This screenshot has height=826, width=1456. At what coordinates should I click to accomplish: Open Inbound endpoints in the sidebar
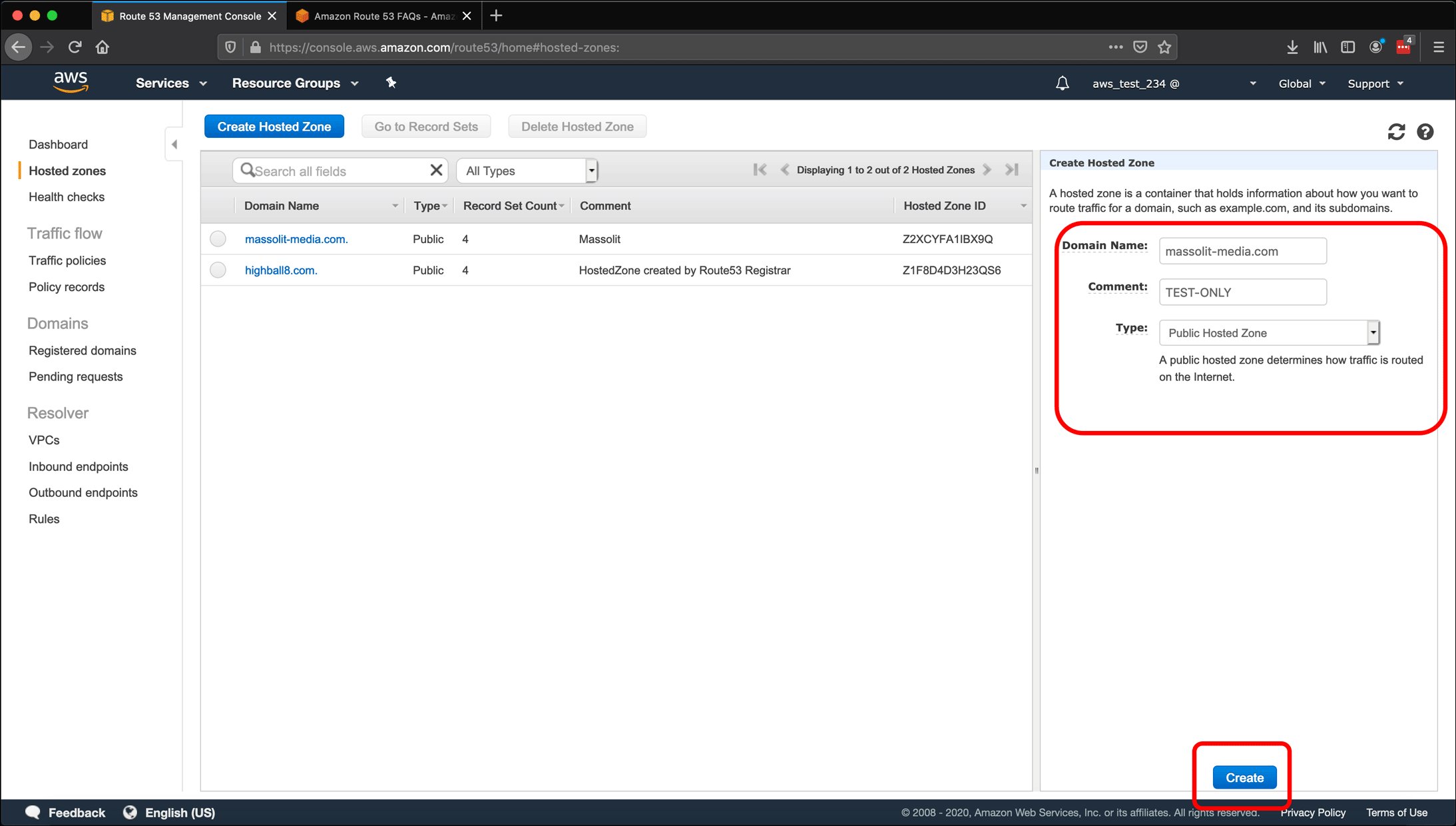coord(79,466)
